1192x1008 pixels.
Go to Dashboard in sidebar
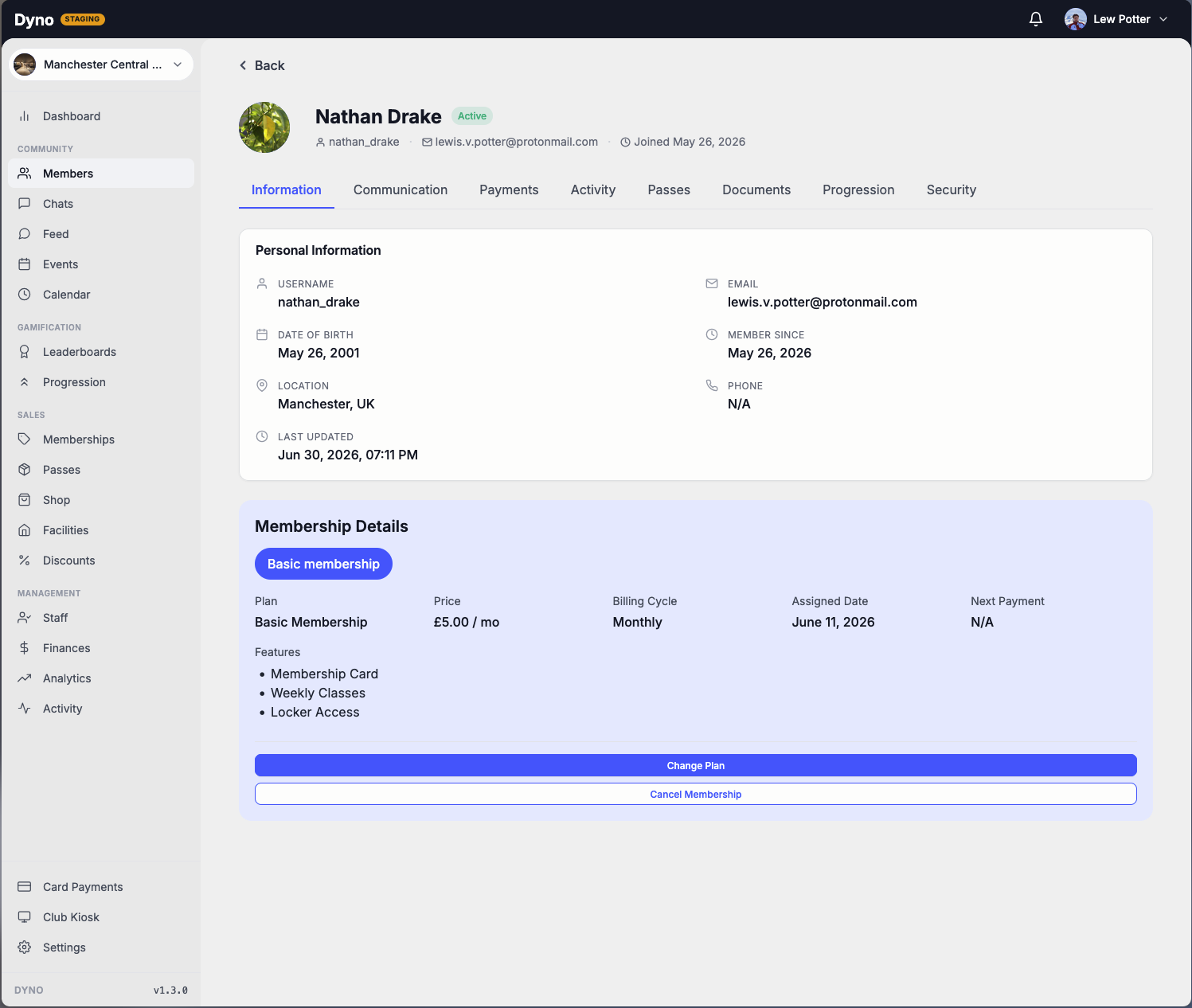[101, 116]
